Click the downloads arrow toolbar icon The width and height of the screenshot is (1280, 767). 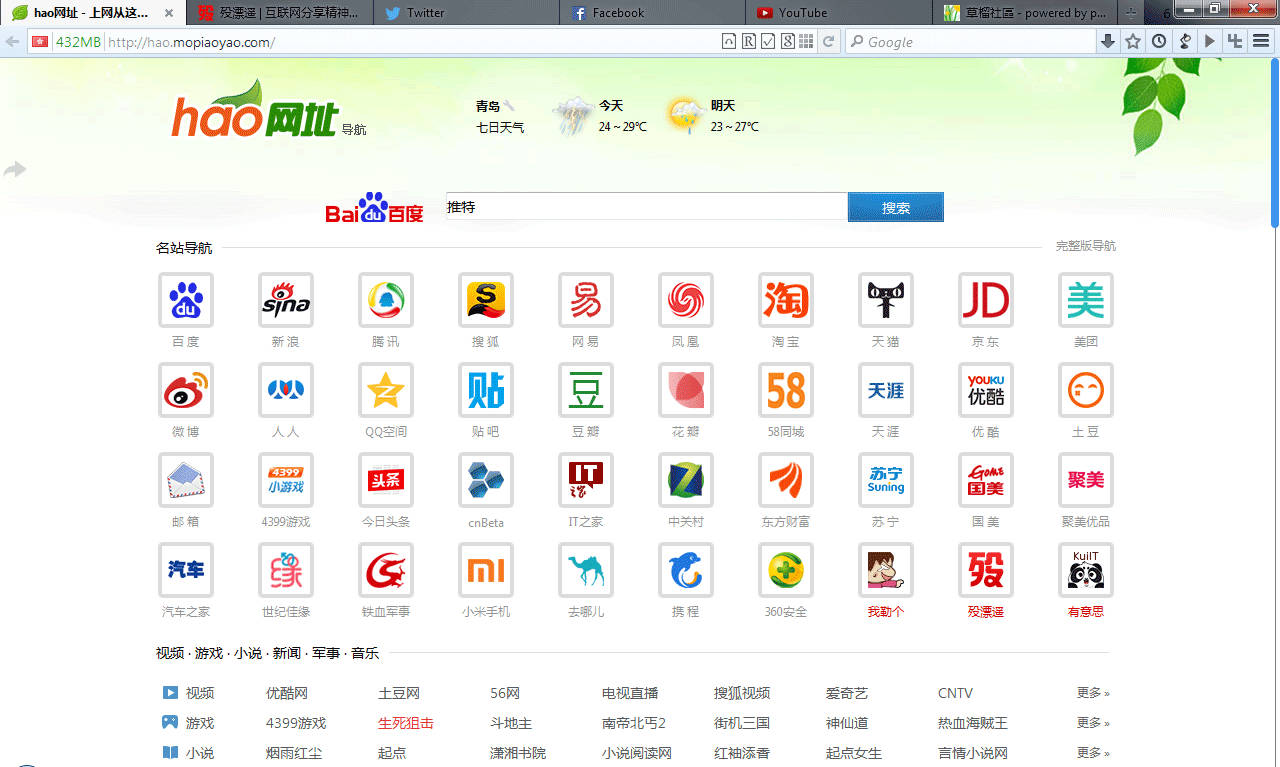pyautogui.click(x=1108, y=41)
